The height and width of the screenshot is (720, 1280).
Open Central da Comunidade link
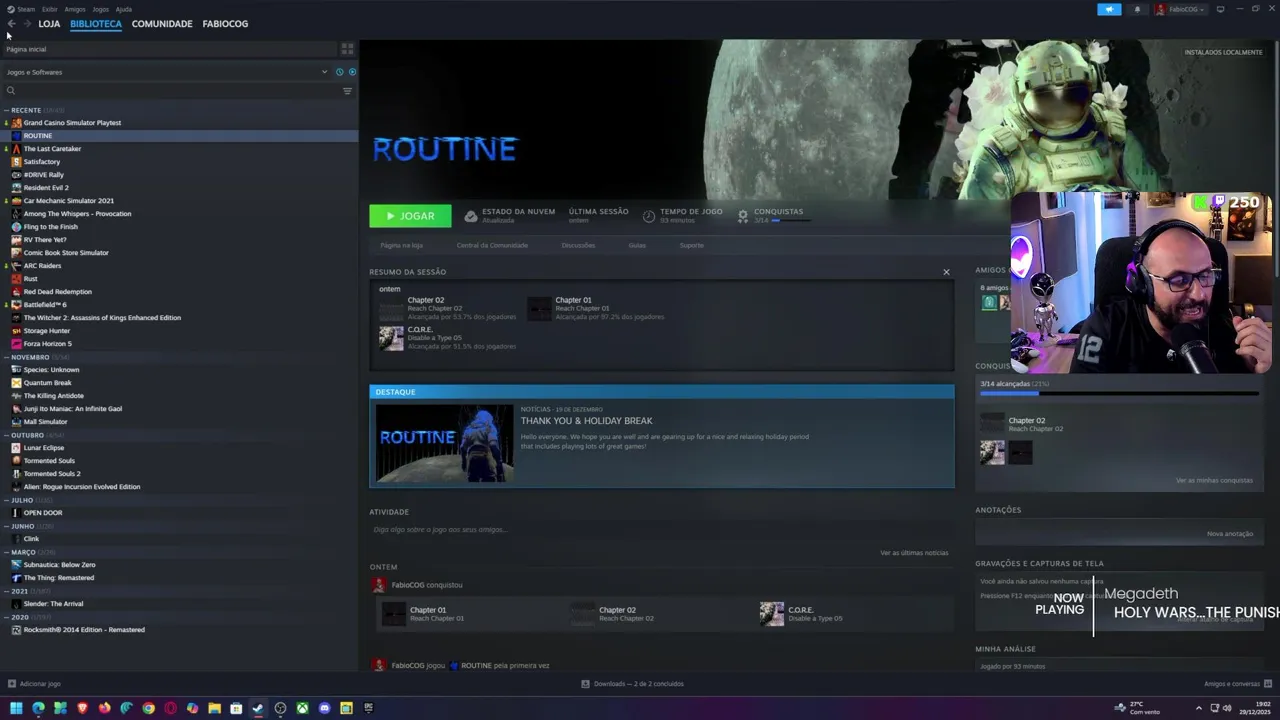pos(492,245)
